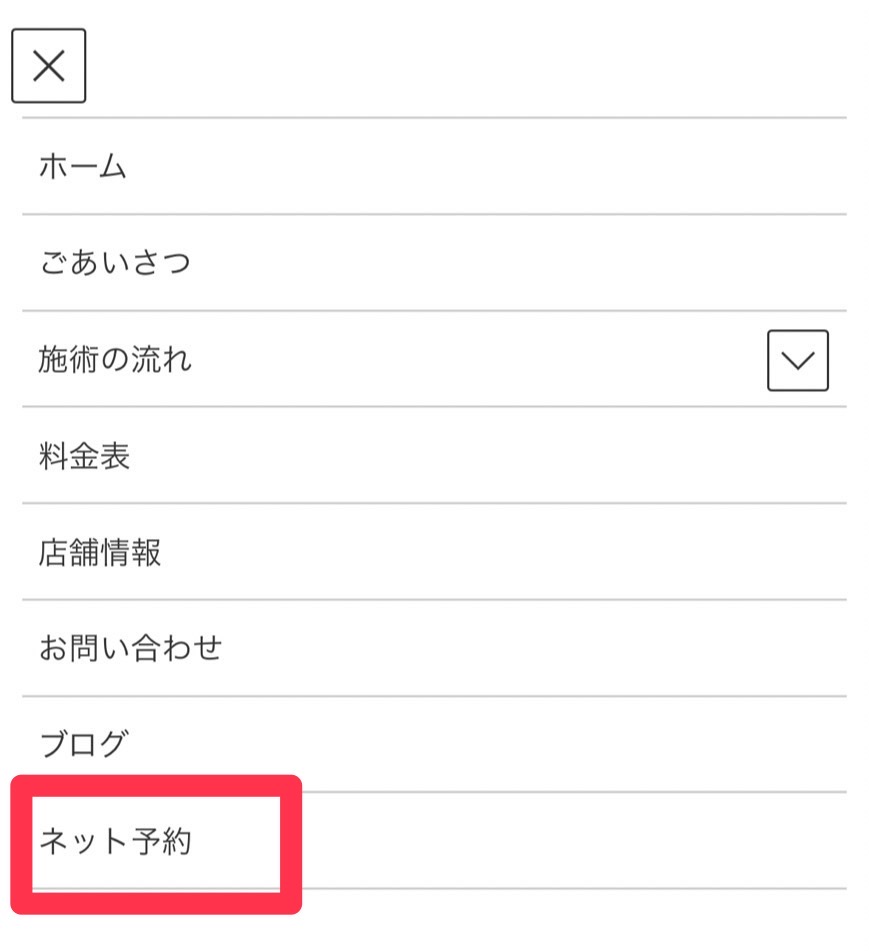Expand the 施術の流れ submenu arrow
Image resolution: width=869 pixels, height=951 pixels.
click(797, 360)
